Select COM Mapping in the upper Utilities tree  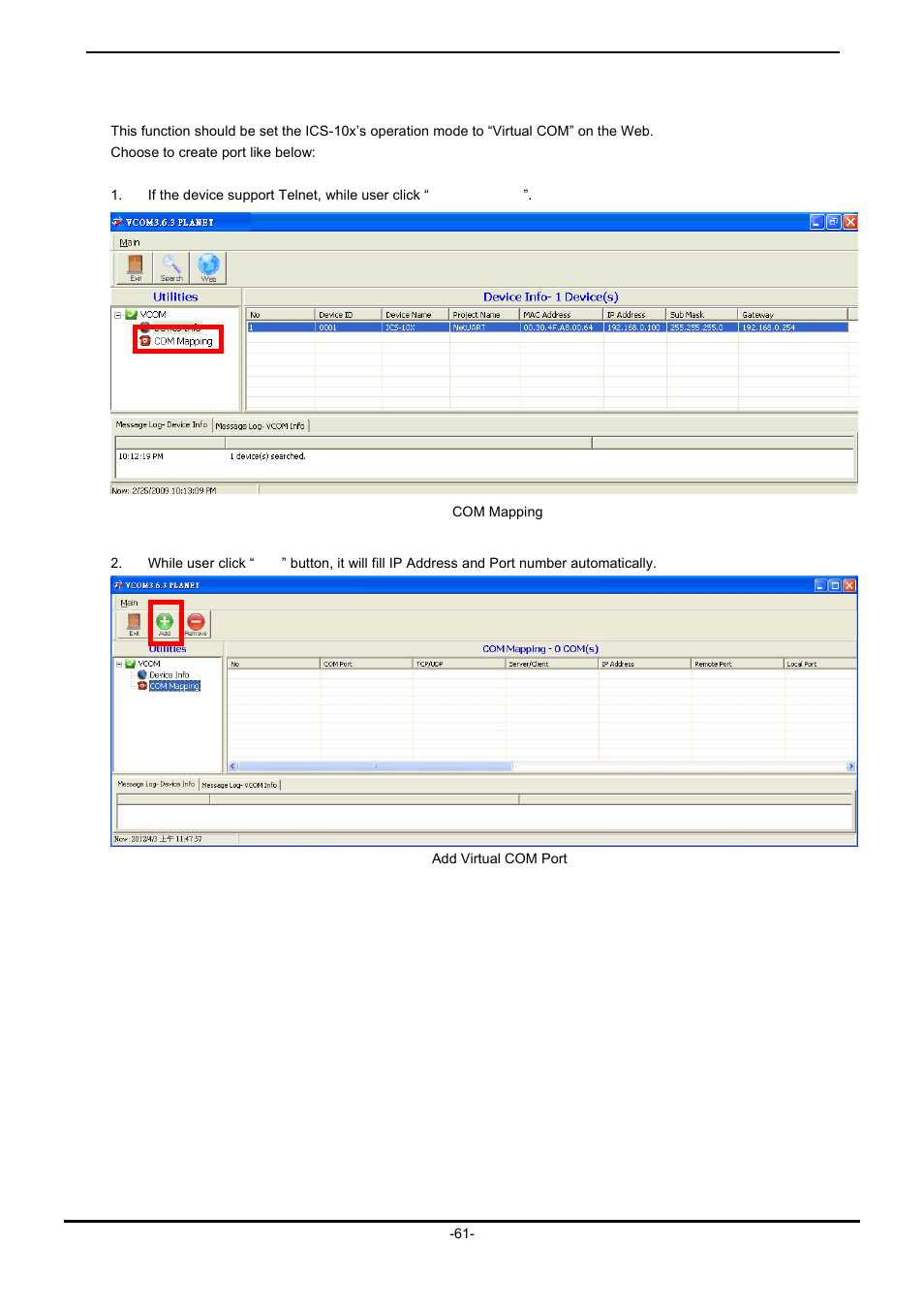[x=183, y=341]
